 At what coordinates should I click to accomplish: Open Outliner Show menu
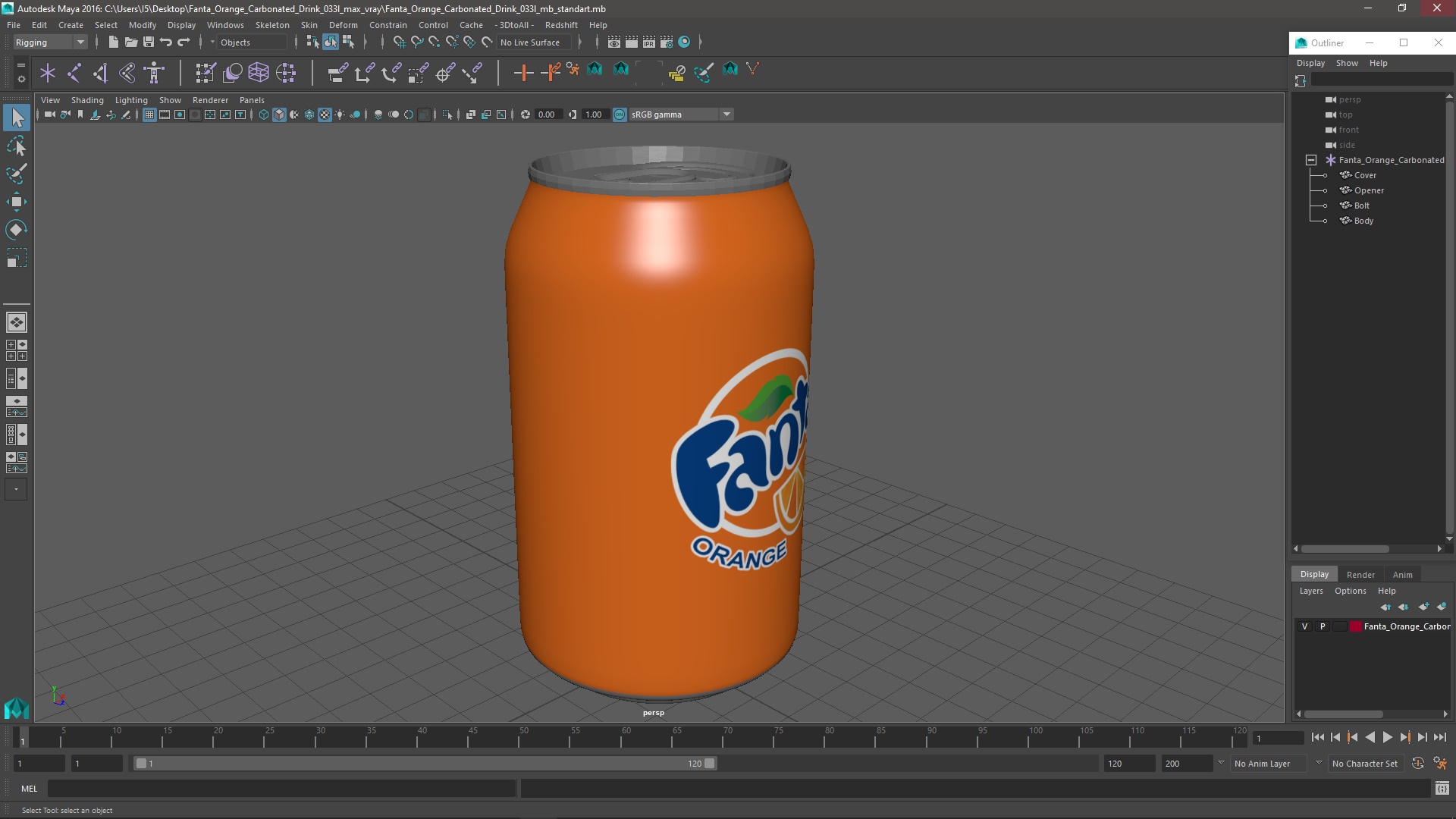[1347, 63]
